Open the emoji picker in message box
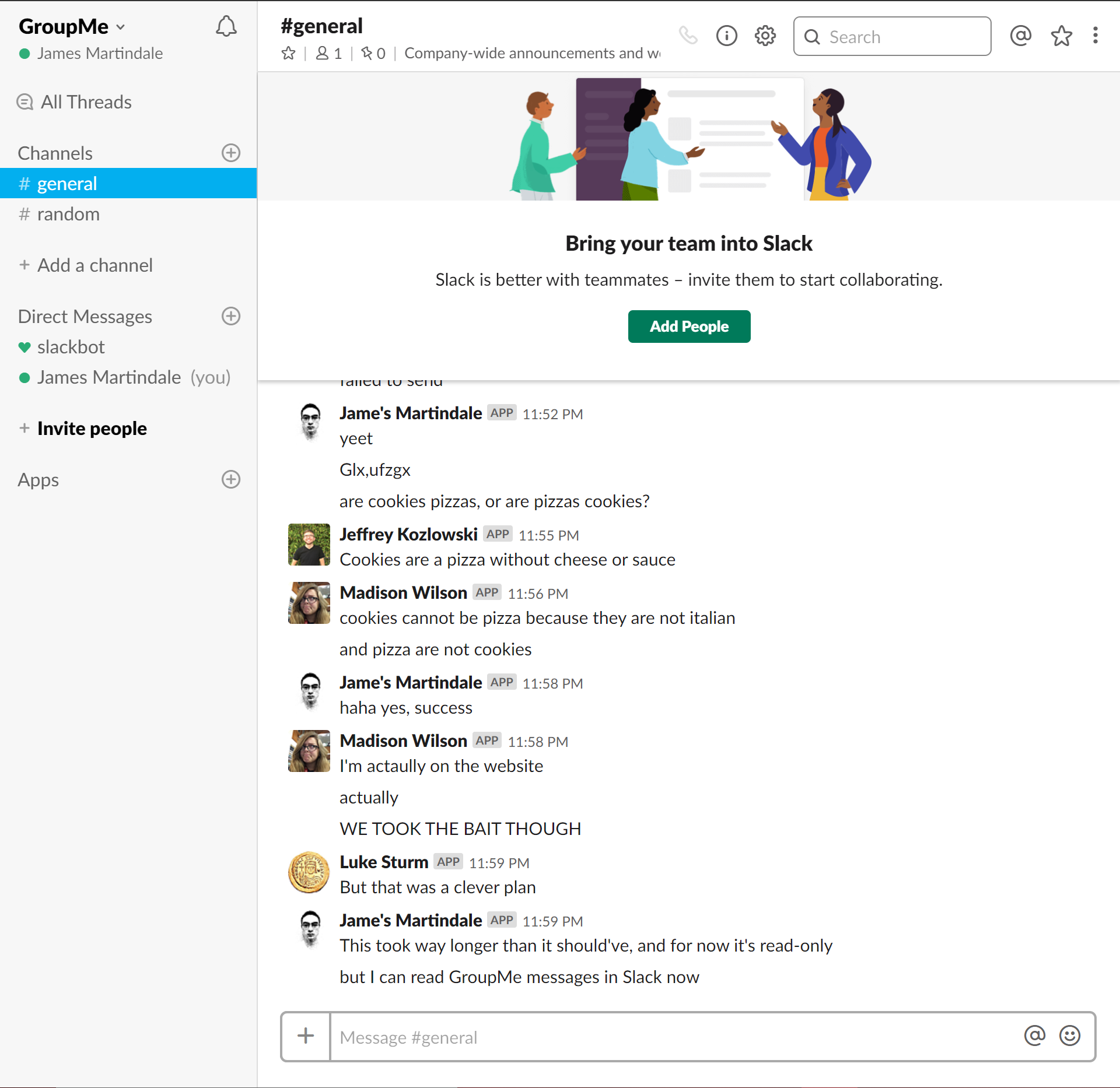 click(x=1069, y=1036)
